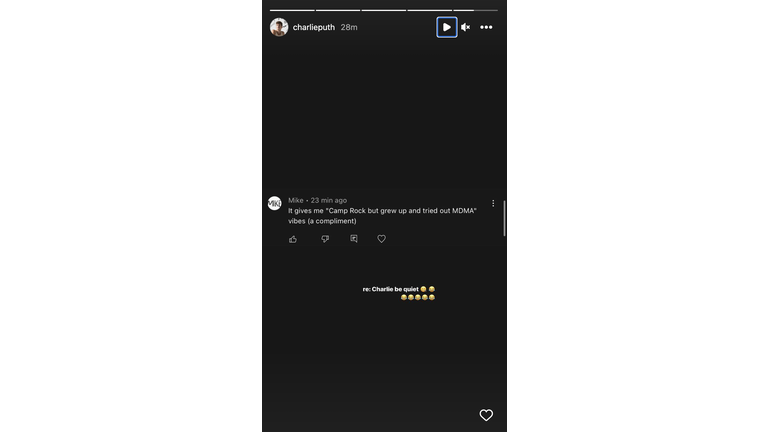Click Mike's commenter avatar
The image size is (768, 432).
click(x=274, y=203)
